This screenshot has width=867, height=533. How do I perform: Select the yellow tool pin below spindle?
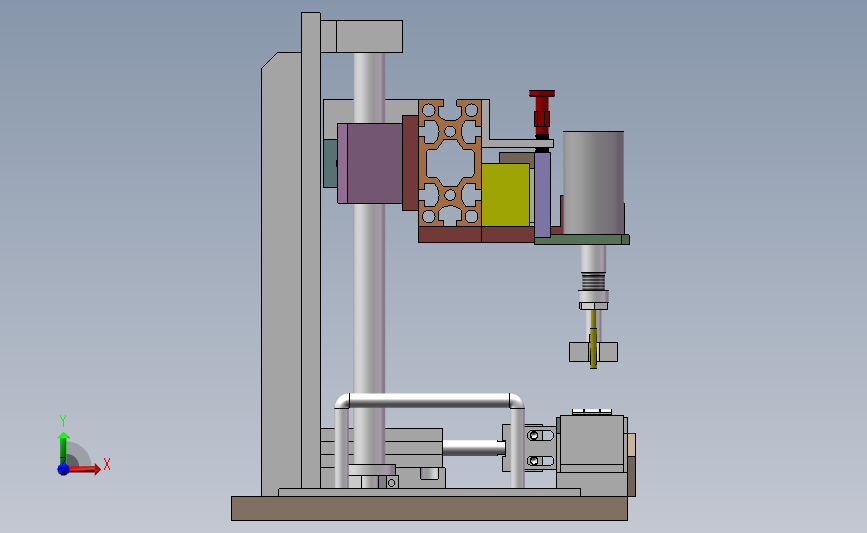click(593, 338)
